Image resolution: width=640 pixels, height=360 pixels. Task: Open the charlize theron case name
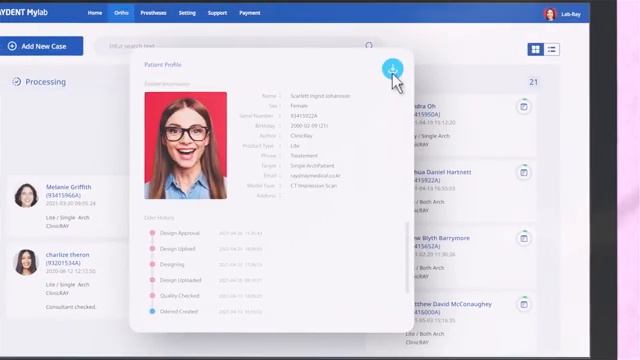point(67,254)
